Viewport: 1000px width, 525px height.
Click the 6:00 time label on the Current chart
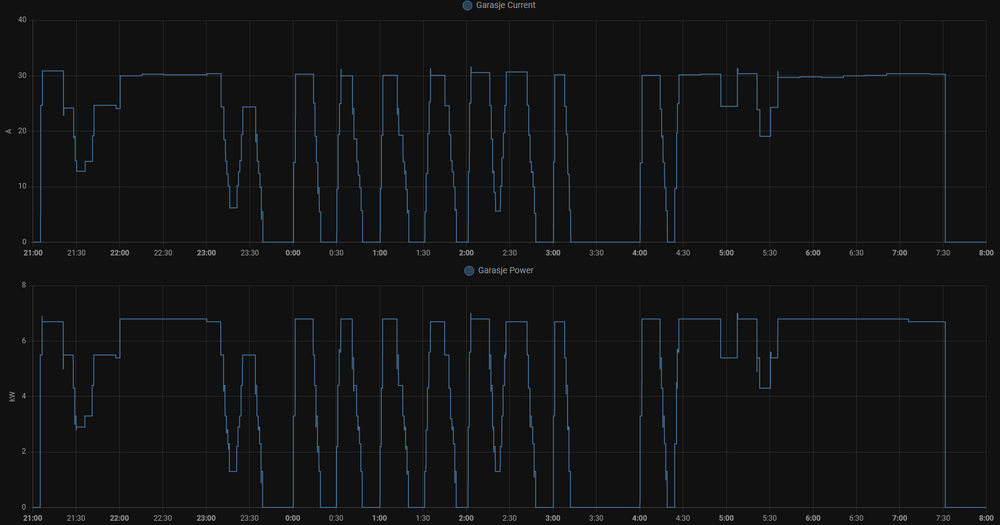[813, 253]
